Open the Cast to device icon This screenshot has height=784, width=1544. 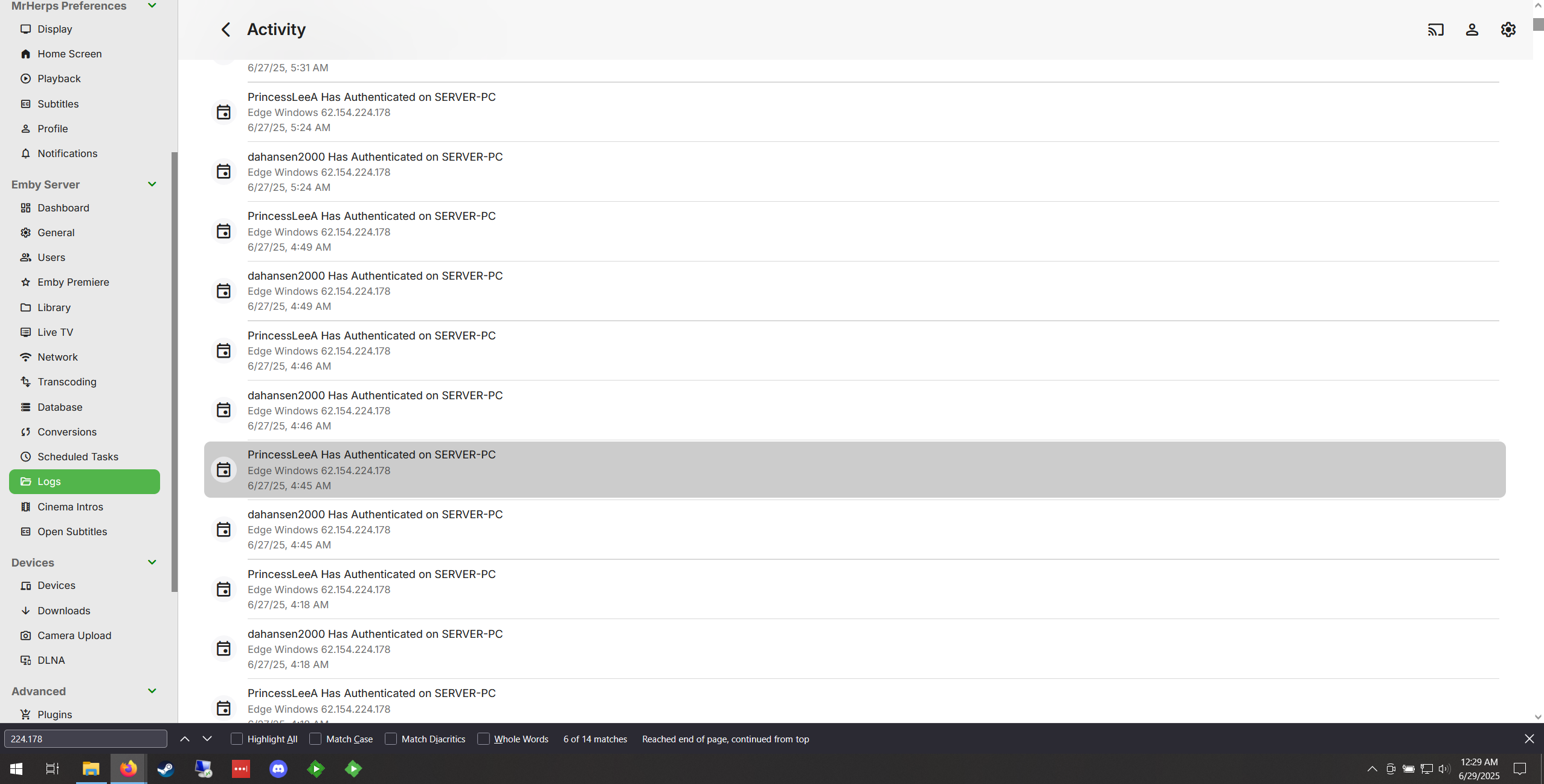(x=1435, y=30)
